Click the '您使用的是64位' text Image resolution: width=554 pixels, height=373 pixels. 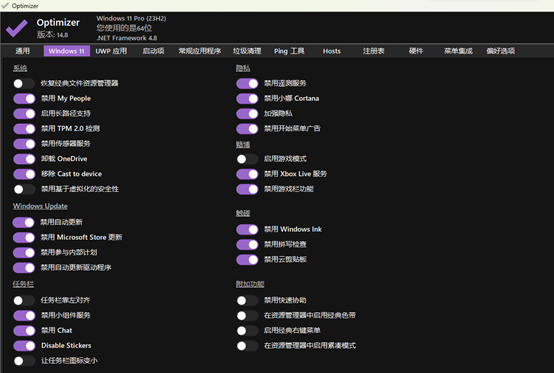pos(124,28)
